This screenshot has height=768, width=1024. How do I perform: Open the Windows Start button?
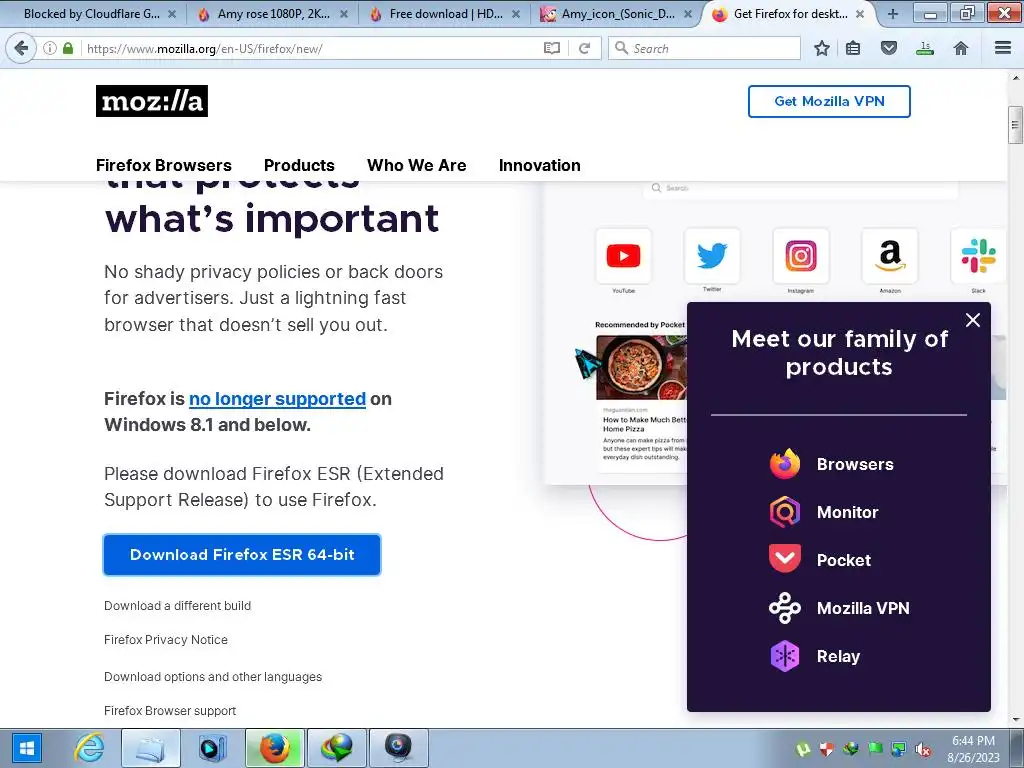(27, 748)
